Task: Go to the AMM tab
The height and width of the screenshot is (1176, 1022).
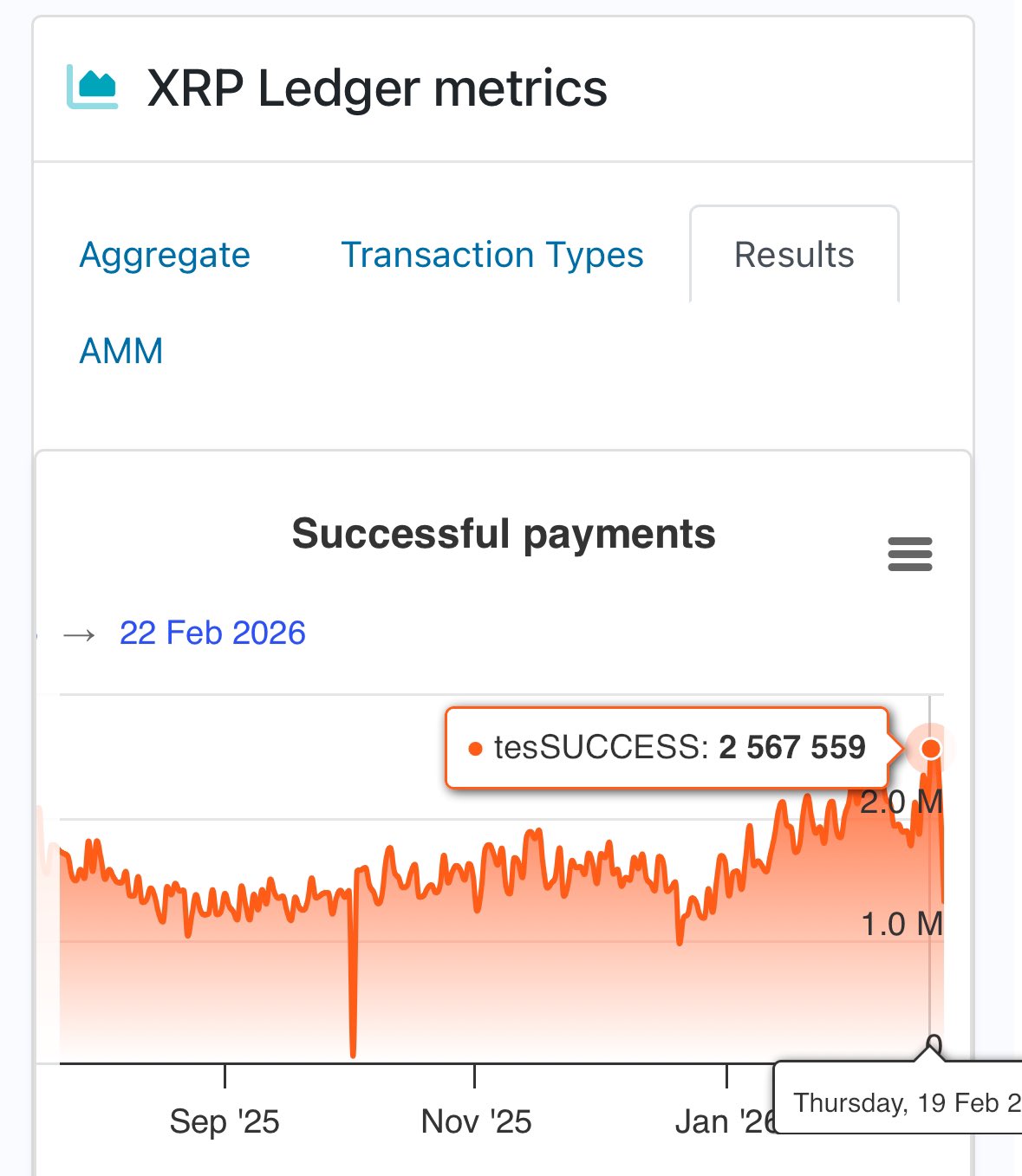Action: [x=121, y=351]
